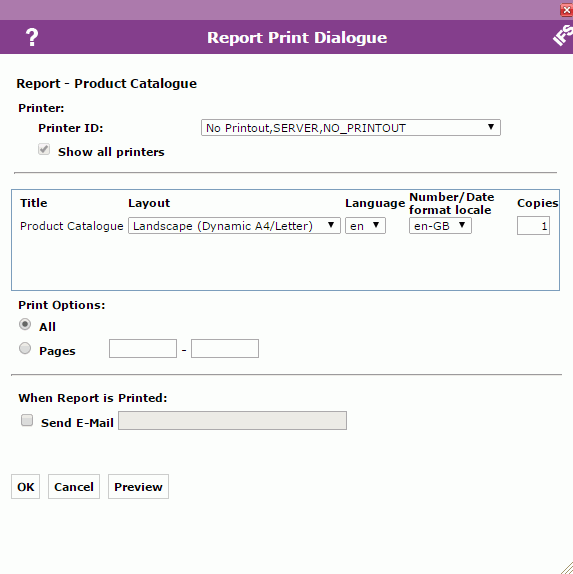This screenshot has height=574, width=573.
Task: Open the Language dropdown showing en
Action: point(365,226)
